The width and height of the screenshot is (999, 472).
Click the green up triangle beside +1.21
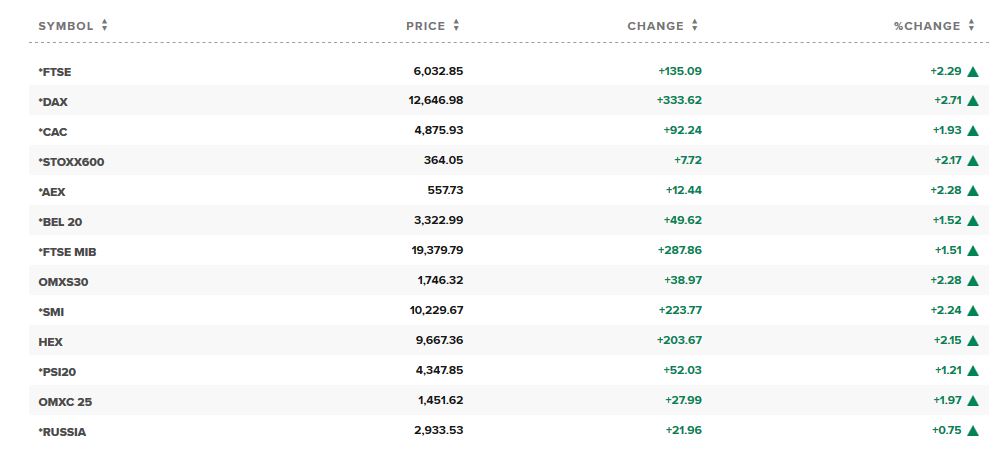tap(972, 370)
